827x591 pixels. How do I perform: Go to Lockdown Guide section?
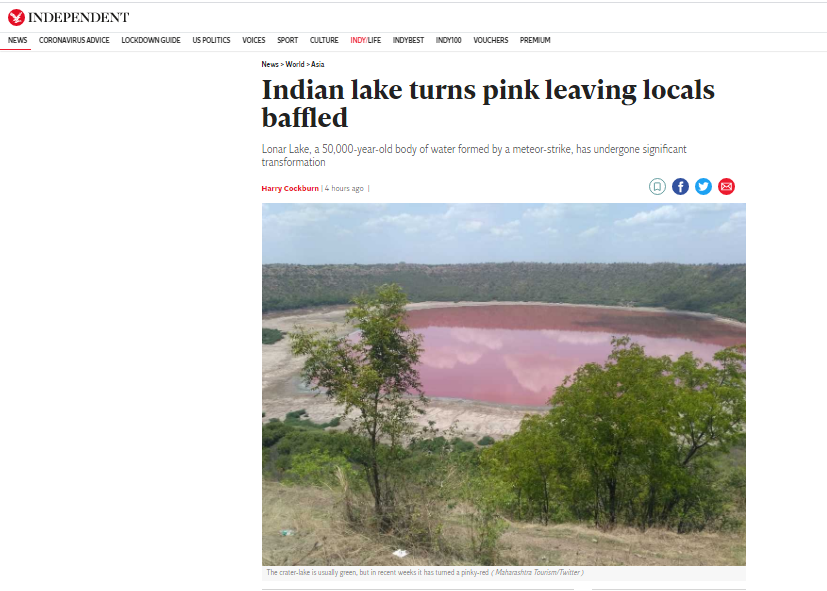click(x=151, y=40)
